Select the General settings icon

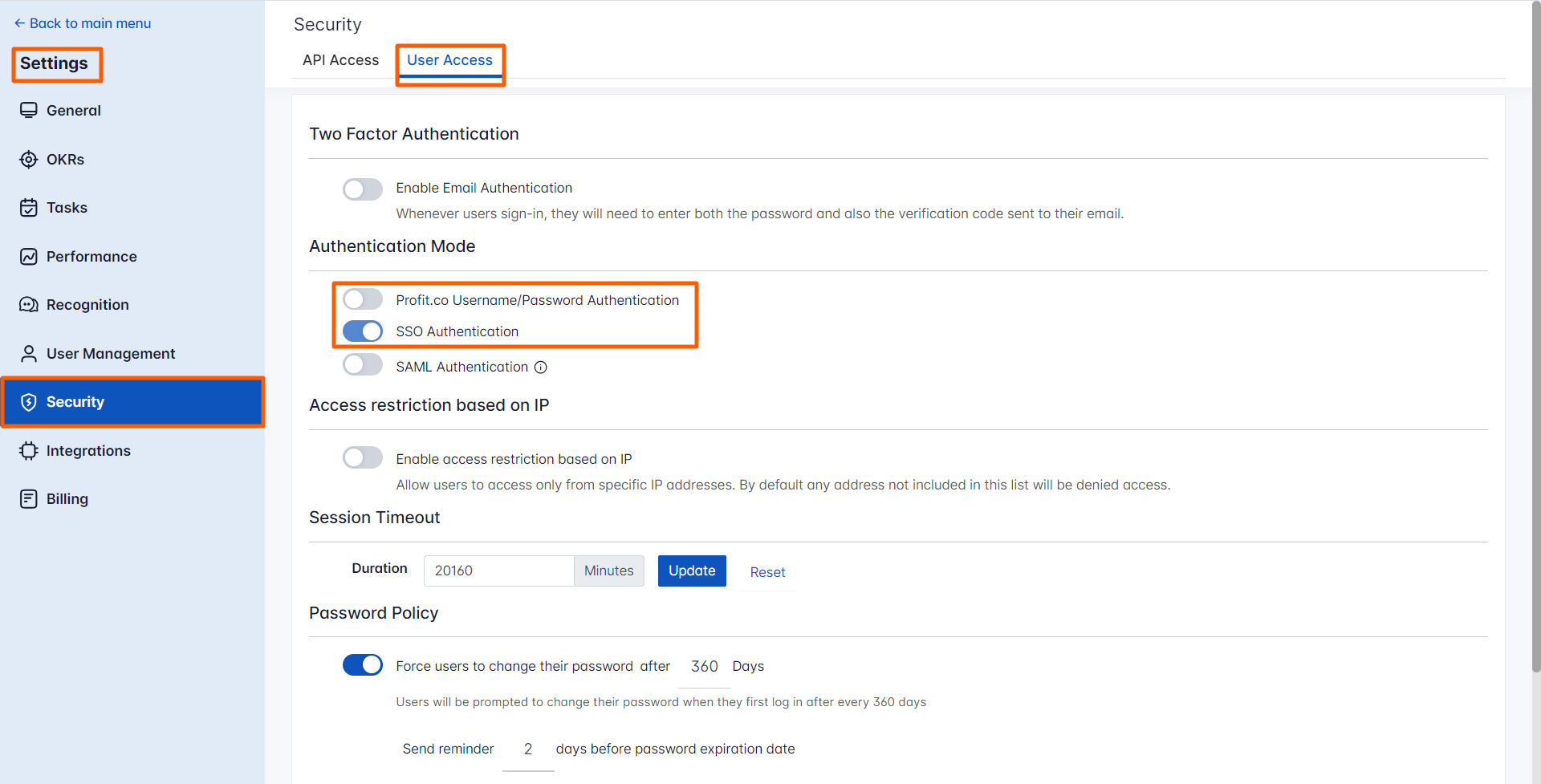coord(29,110)
